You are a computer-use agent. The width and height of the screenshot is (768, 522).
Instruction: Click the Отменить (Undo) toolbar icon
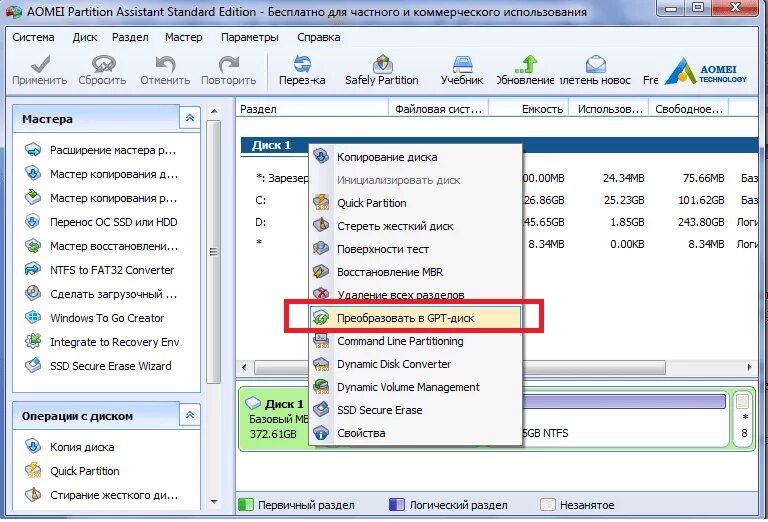point(165,70)
